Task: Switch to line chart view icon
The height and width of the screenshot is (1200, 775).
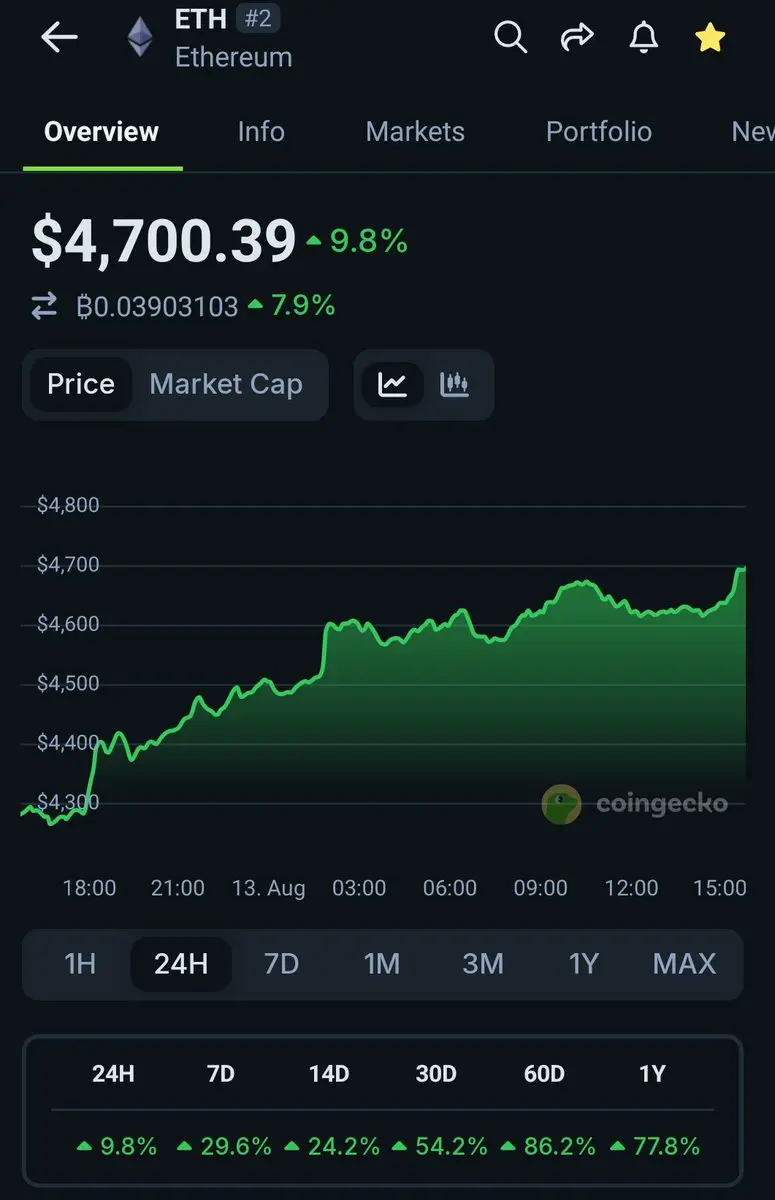Action: pyautogui.click(x=392, y=384)
